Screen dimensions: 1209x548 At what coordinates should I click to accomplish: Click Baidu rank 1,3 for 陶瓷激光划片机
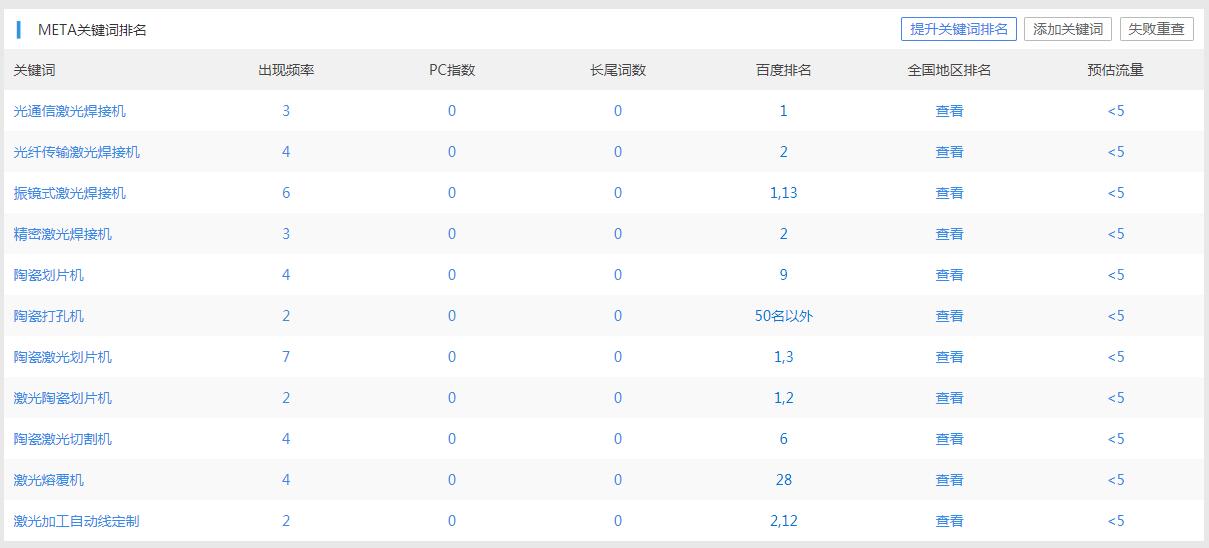(783, 357)
